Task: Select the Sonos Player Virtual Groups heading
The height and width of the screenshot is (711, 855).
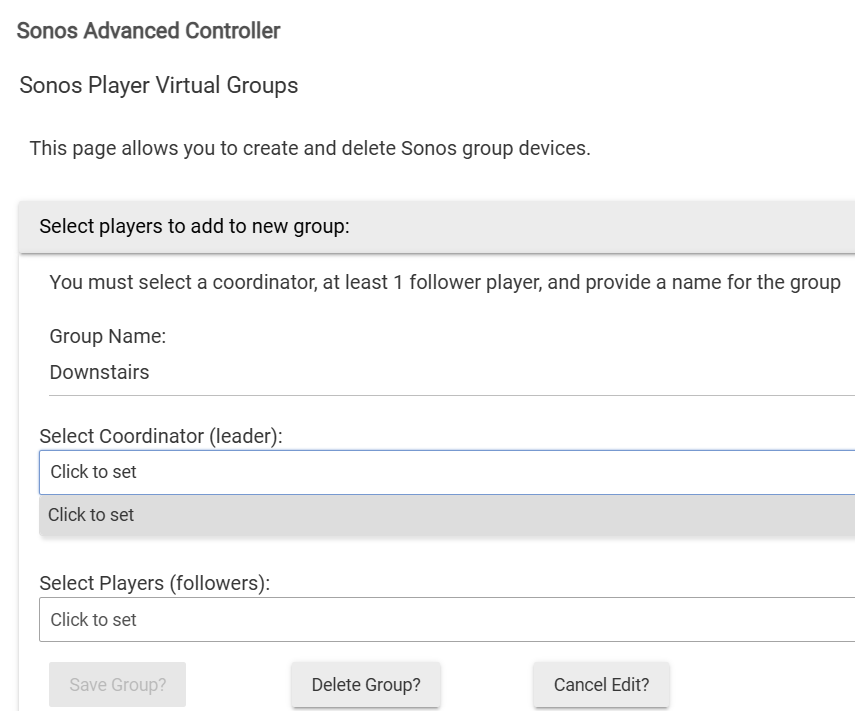Action: [x=159, y=86]
